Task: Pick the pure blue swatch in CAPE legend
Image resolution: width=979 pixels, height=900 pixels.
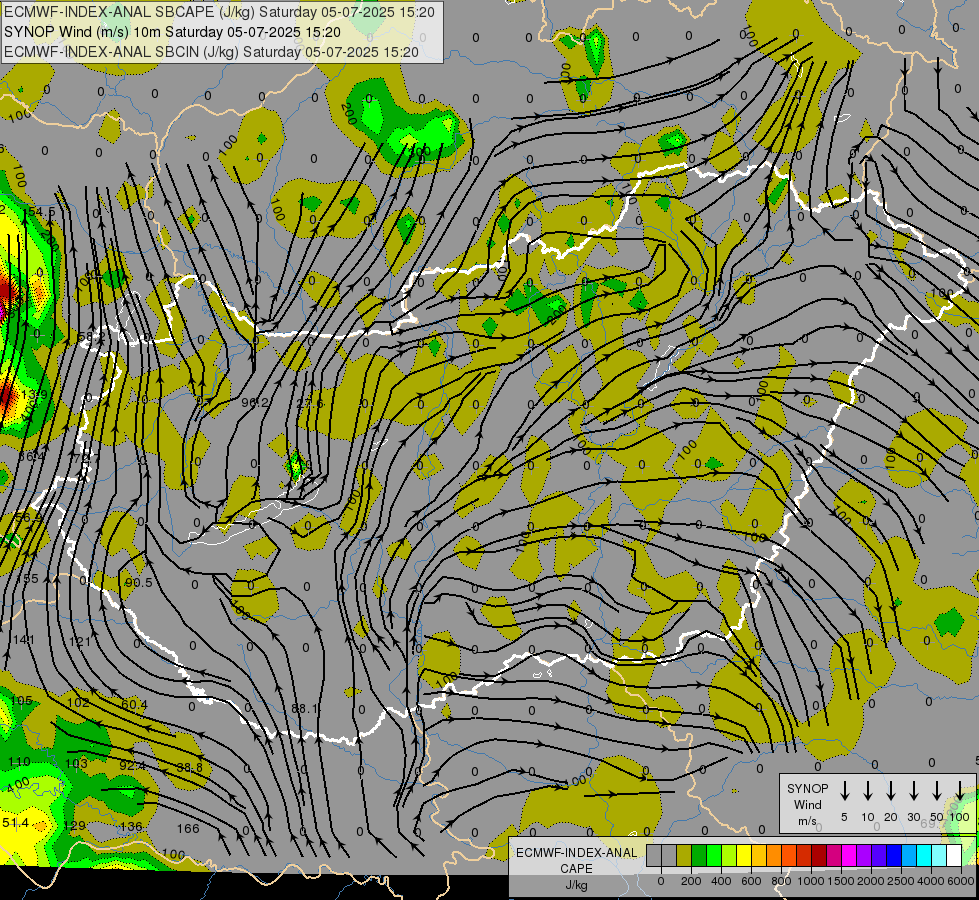Action: click(893, 855)
